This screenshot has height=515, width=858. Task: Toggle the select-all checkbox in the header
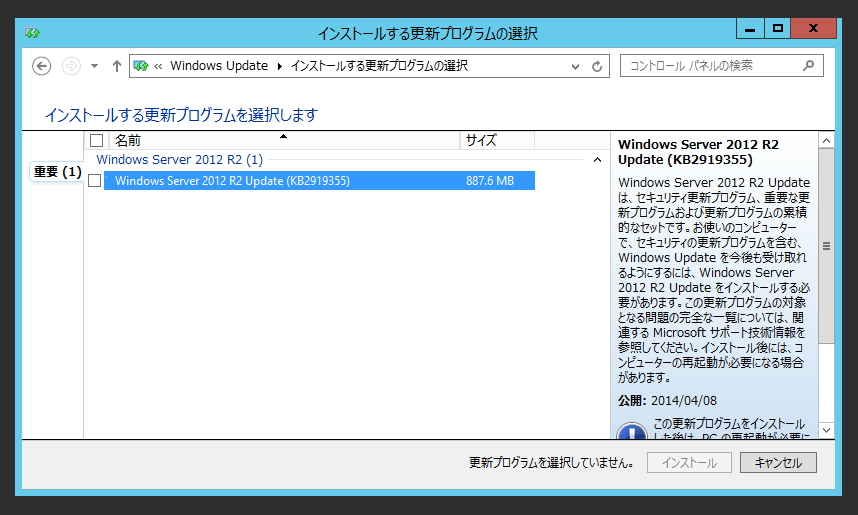[x=96, y=141]
